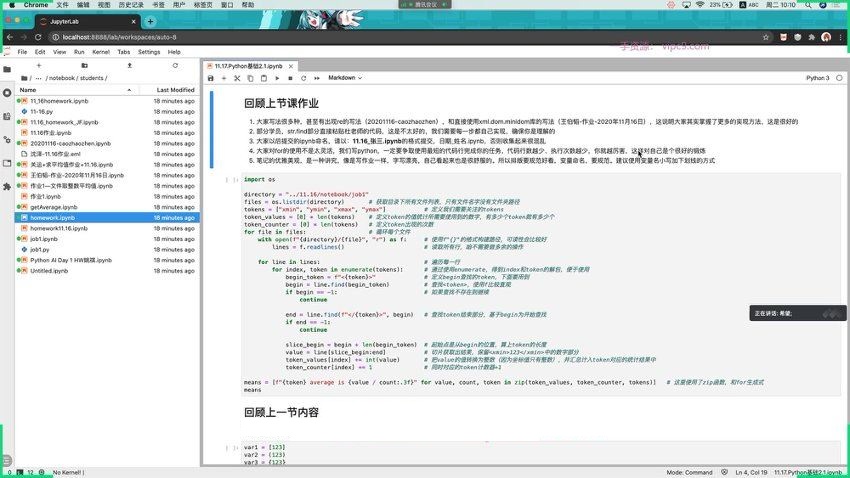Insert a new cell below using plus icon
850x478 pixels.
tap(224, 77)
